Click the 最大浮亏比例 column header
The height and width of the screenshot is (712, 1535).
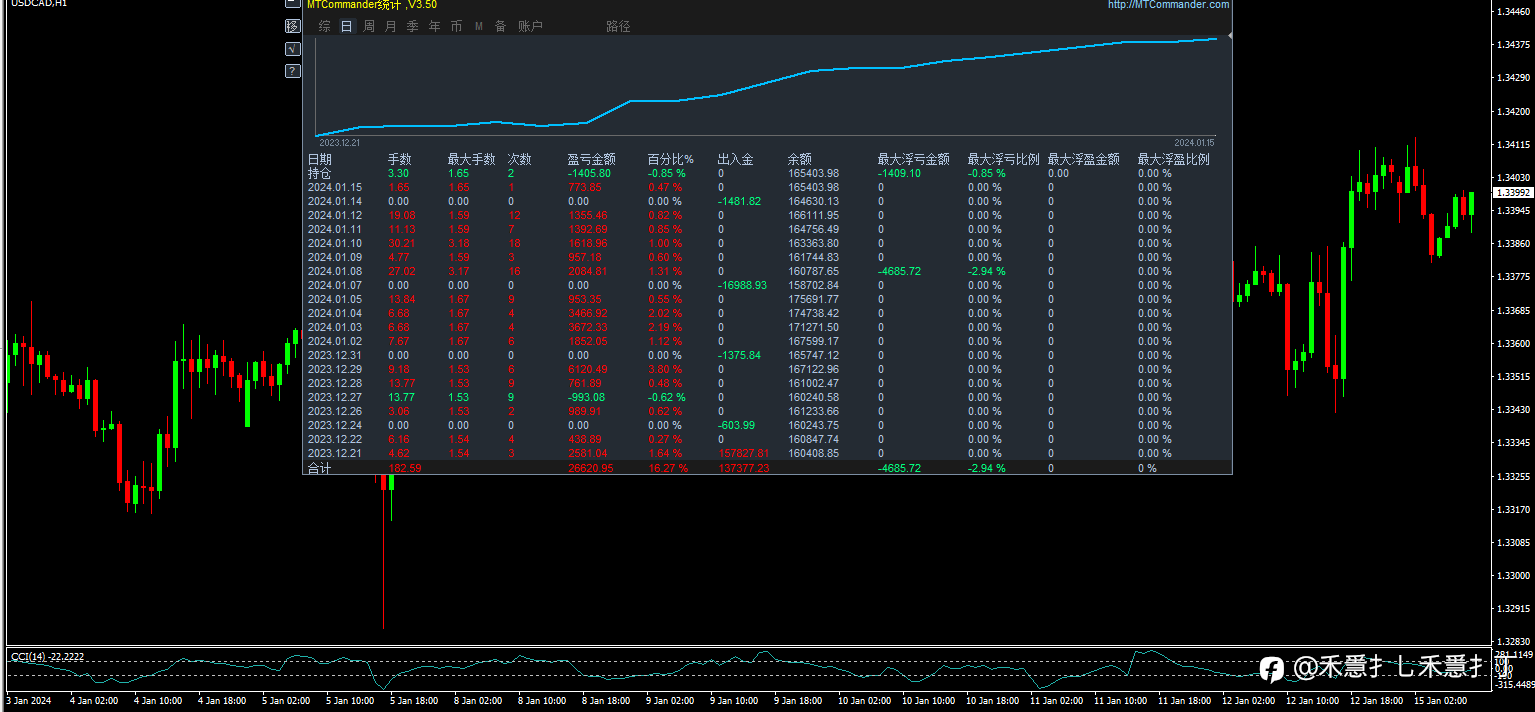1003,159
